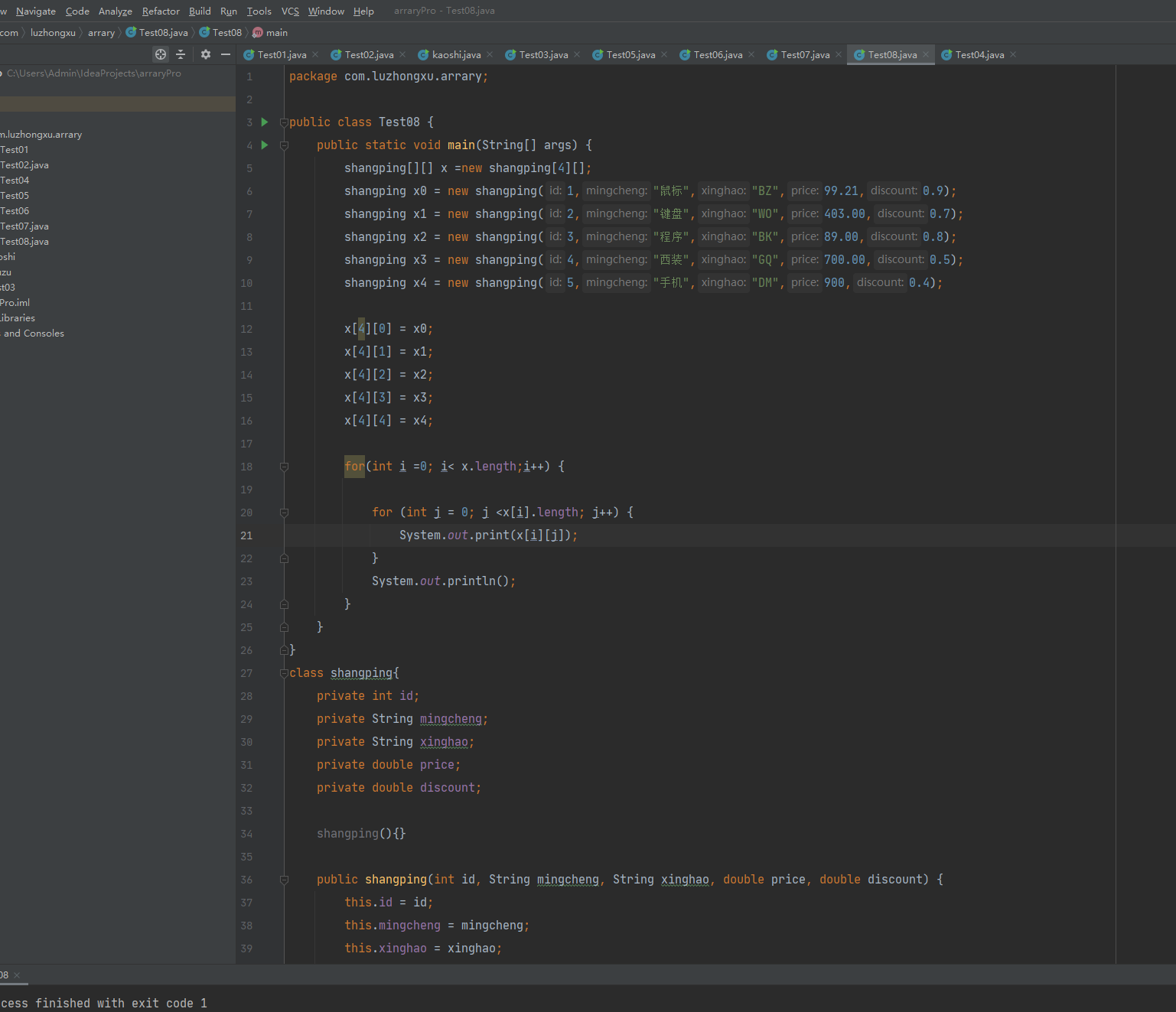Image resolution: width=1176 pixels, height=1012 pixels.
Task: Hide the project panel with minus icon
Action: click(x=226, y=54)
